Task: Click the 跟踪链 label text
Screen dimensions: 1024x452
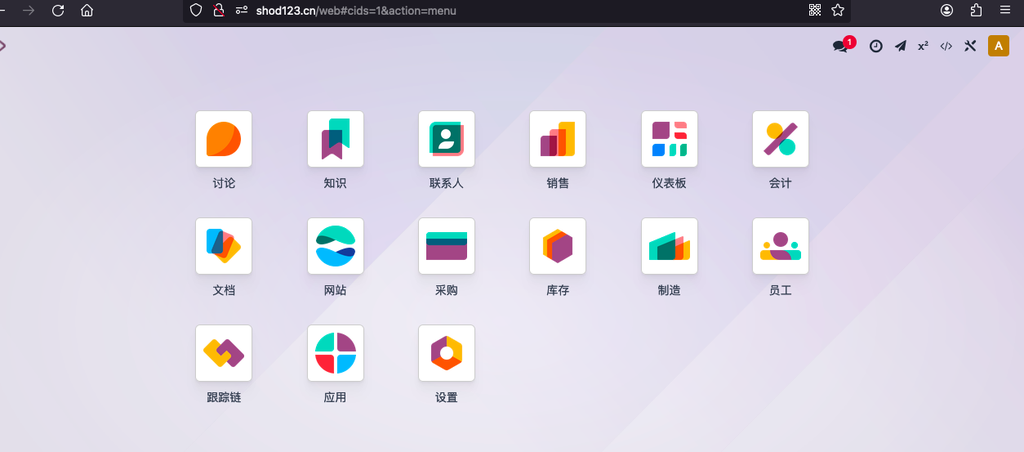Action: [223, 398]
